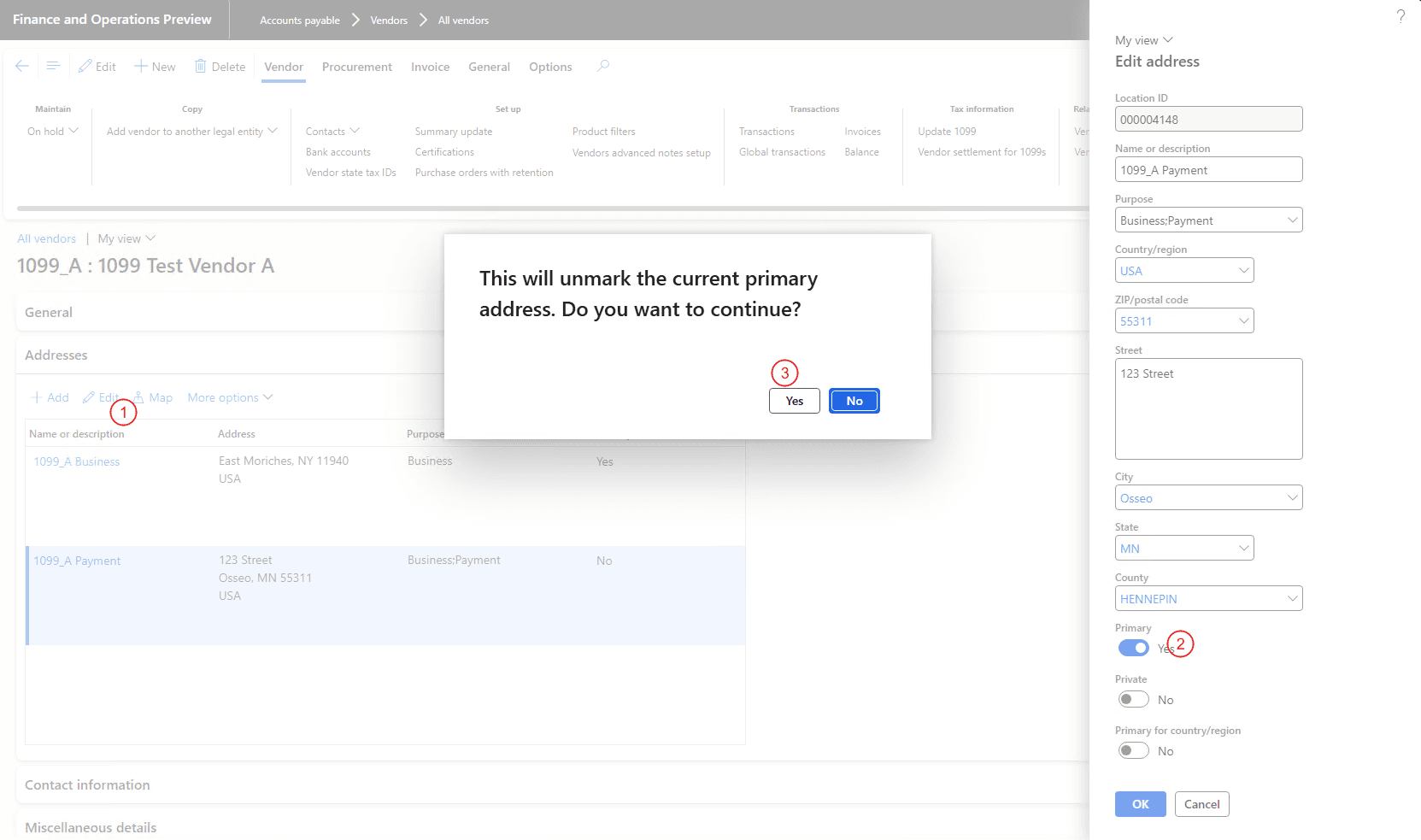Image resolution: width=1421 pixels, height=840 pixels.
Task: Open the help question mark icon
Action: coord(1400,16)
